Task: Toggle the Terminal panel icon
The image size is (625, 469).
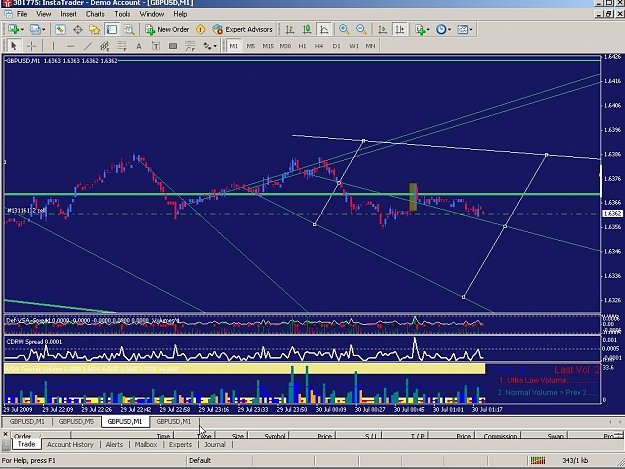Action: 112,29
